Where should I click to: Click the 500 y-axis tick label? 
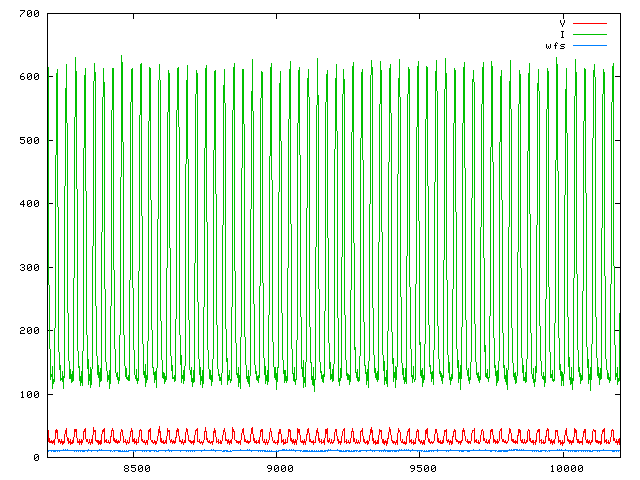click(28, 140)
